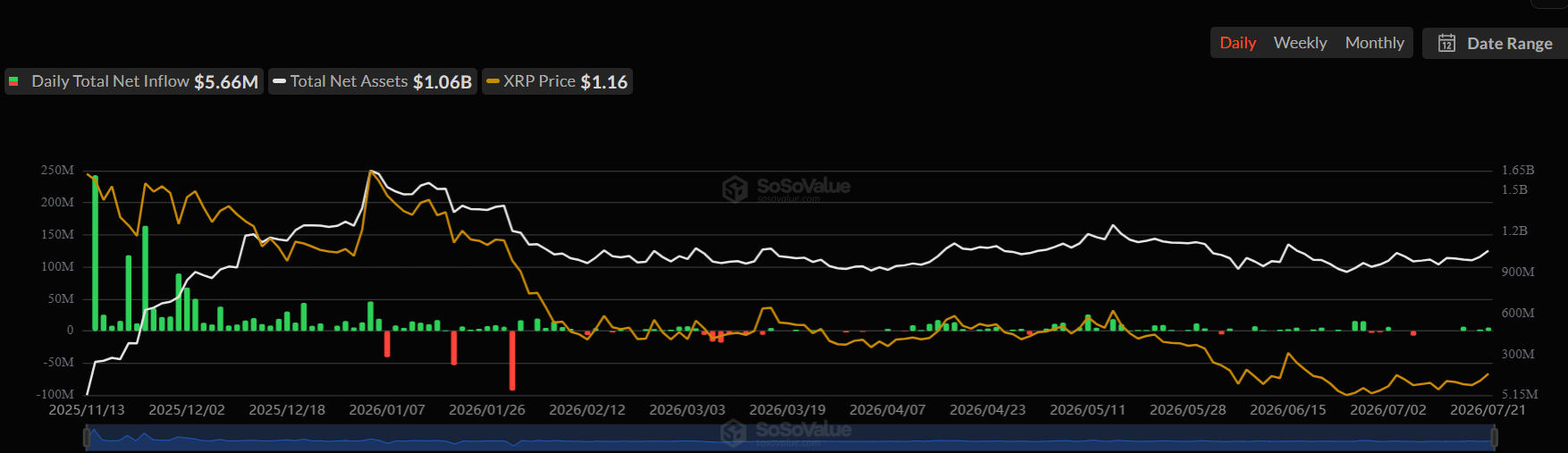
Task: Click the calendar icon beside Date Range
Action: 1446,43
